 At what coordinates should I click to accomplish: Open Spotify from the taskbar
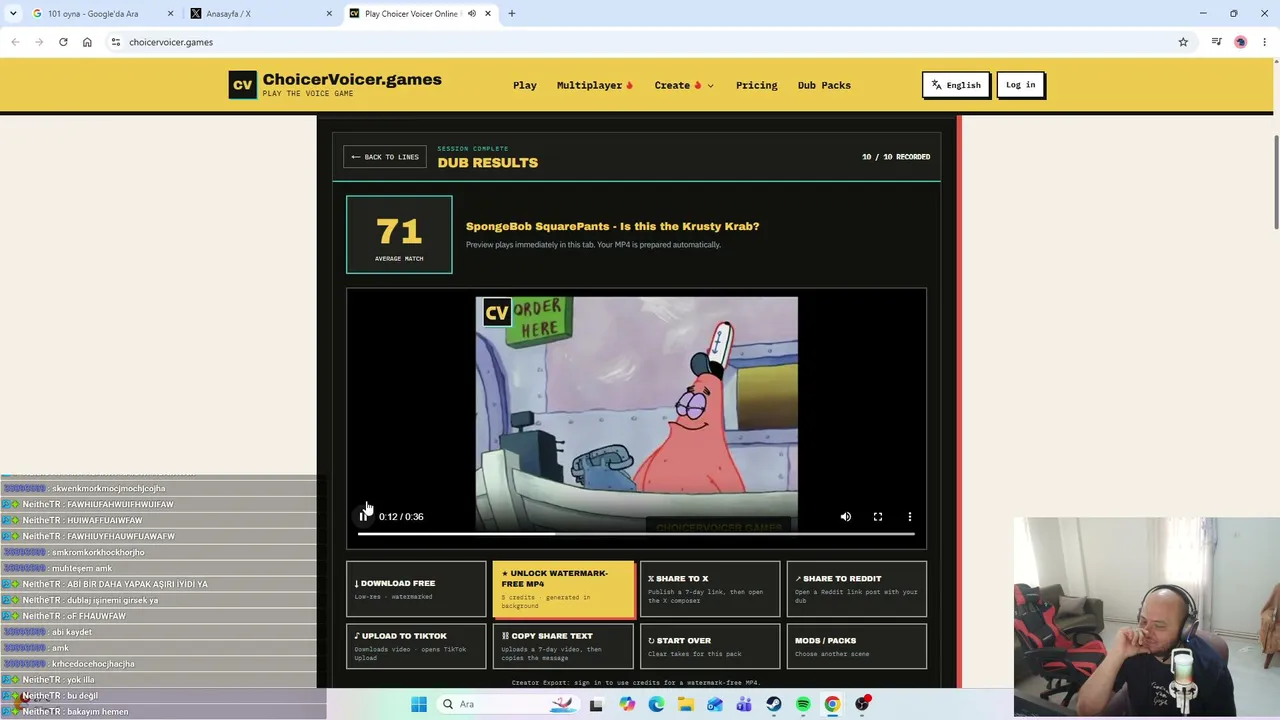tap(803, 704)
